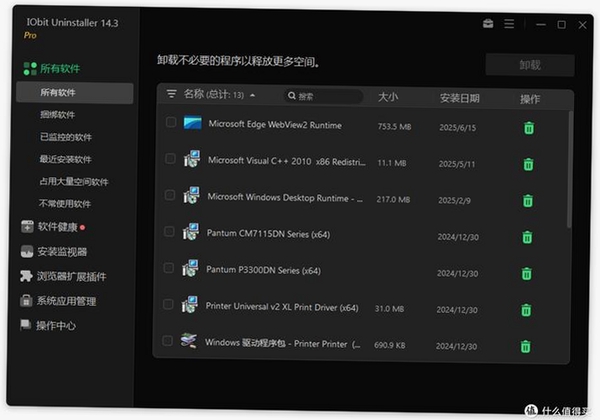Check the Pantum P3300DN Series checkbox
Screen dimensions: 600x420
click(x=169, y=268)
